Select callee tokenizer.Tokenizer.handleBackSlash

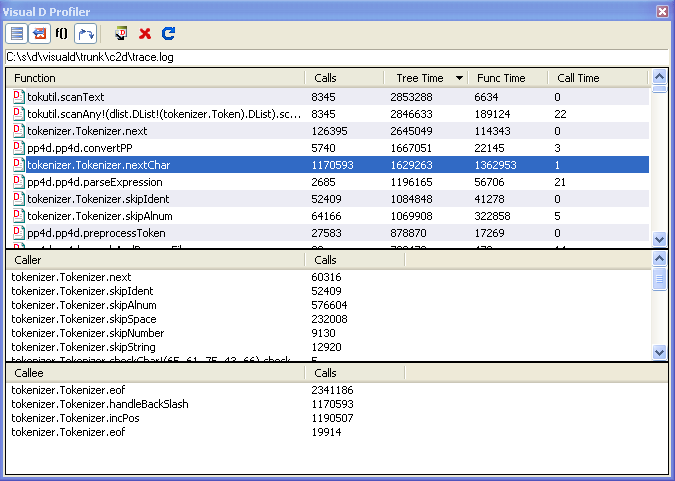click(x=100, y=404)
